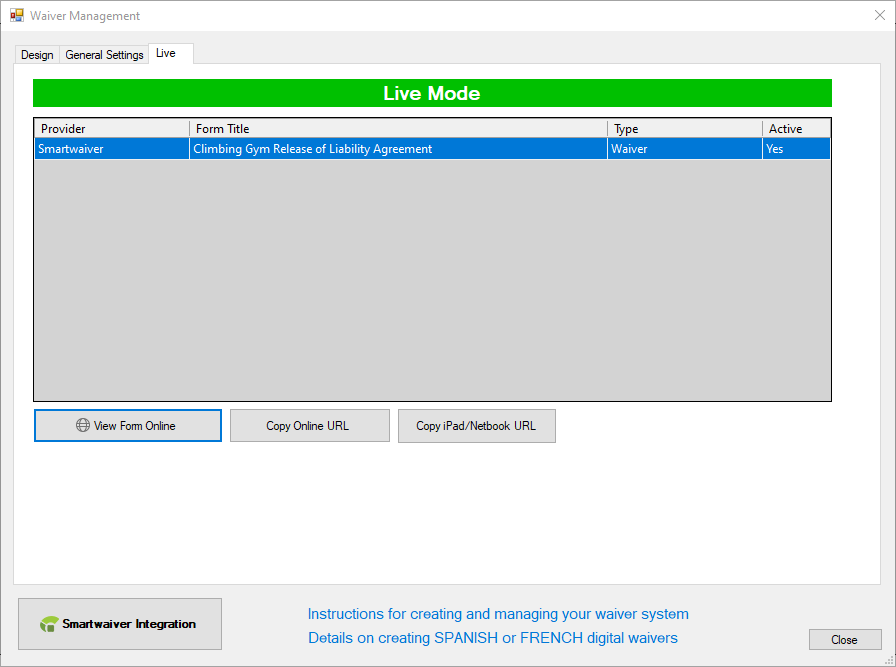Screen dimensions: 896x667
Task: Click Copy iPad/Netbook URL button
Action: click(477, 425)
